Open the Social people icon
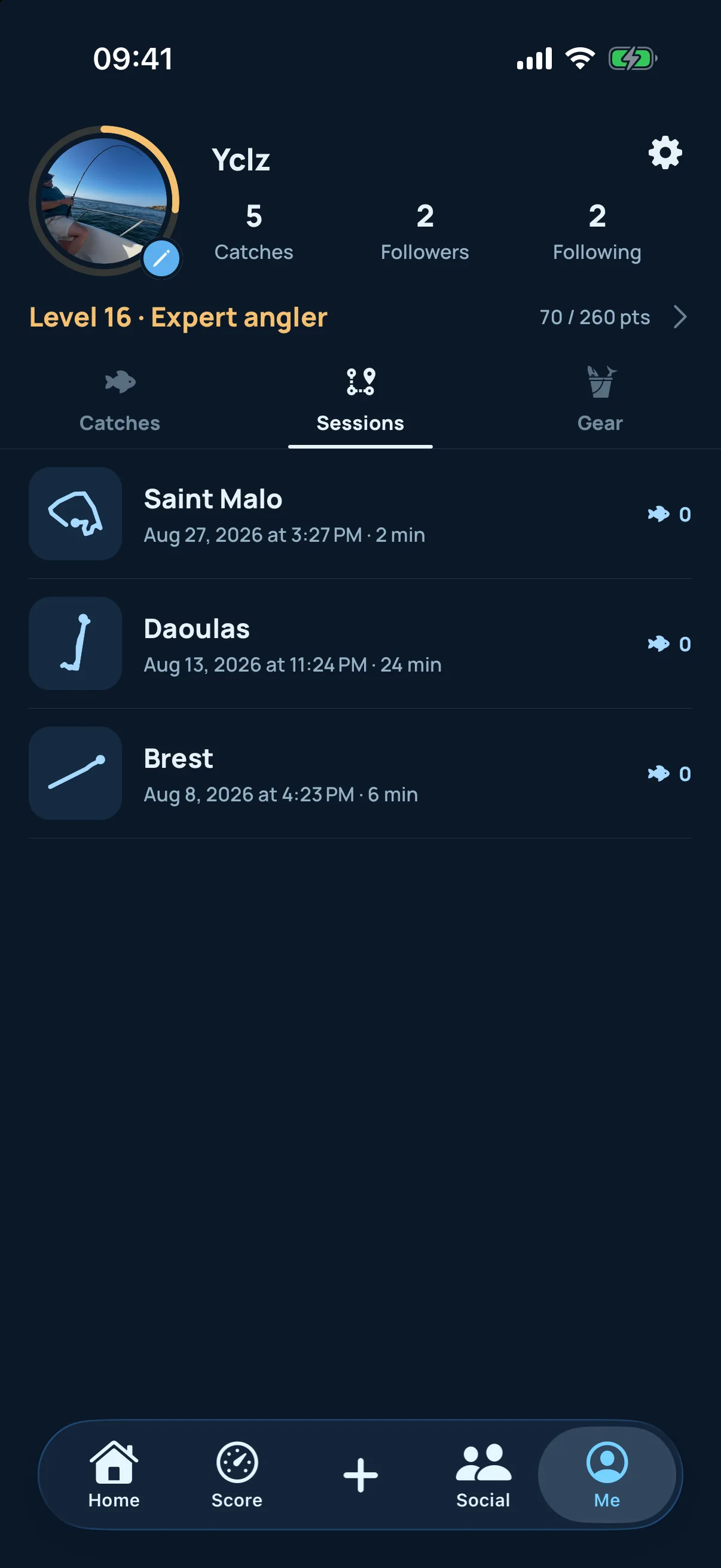The image size is (721, 1568). [484, 1474]
